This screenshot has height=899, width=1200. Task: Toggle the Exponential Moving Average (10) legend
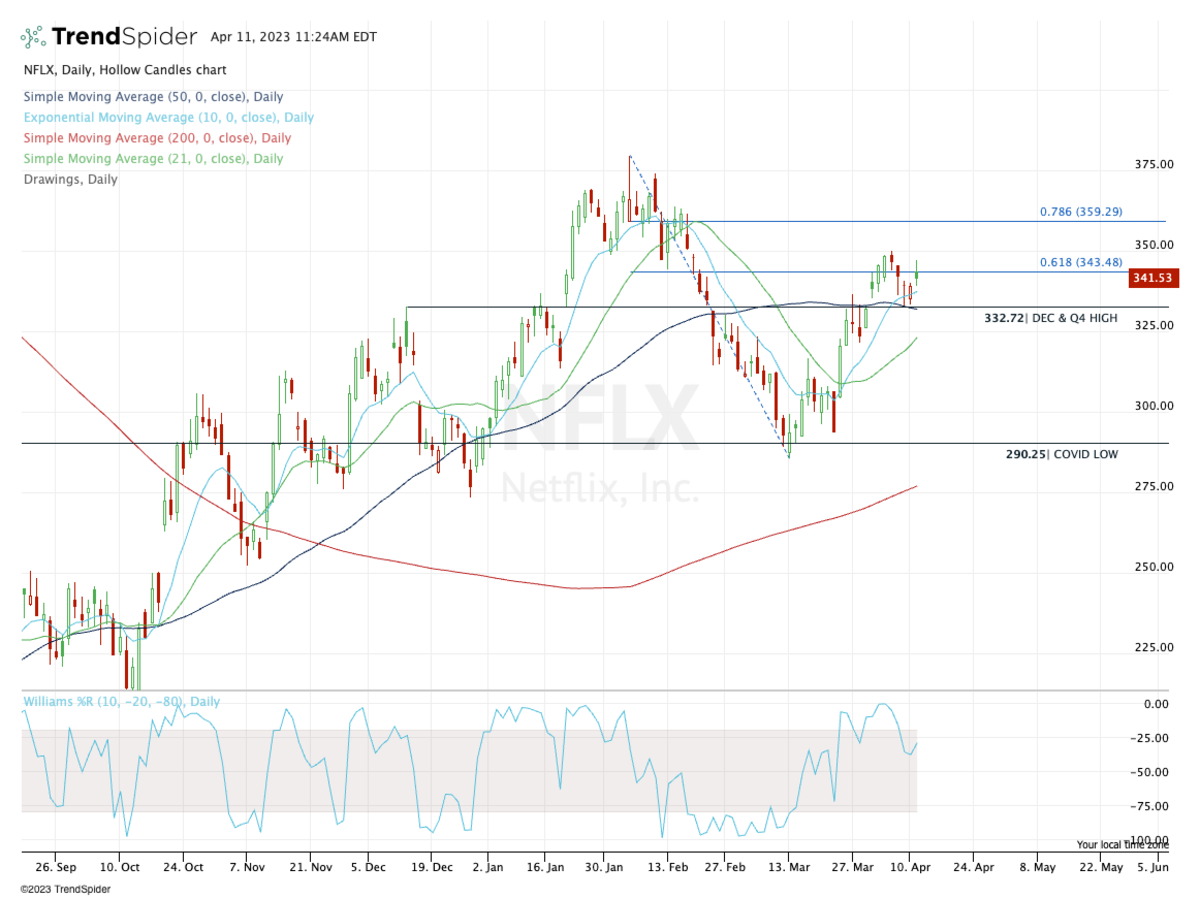point(168,117)
